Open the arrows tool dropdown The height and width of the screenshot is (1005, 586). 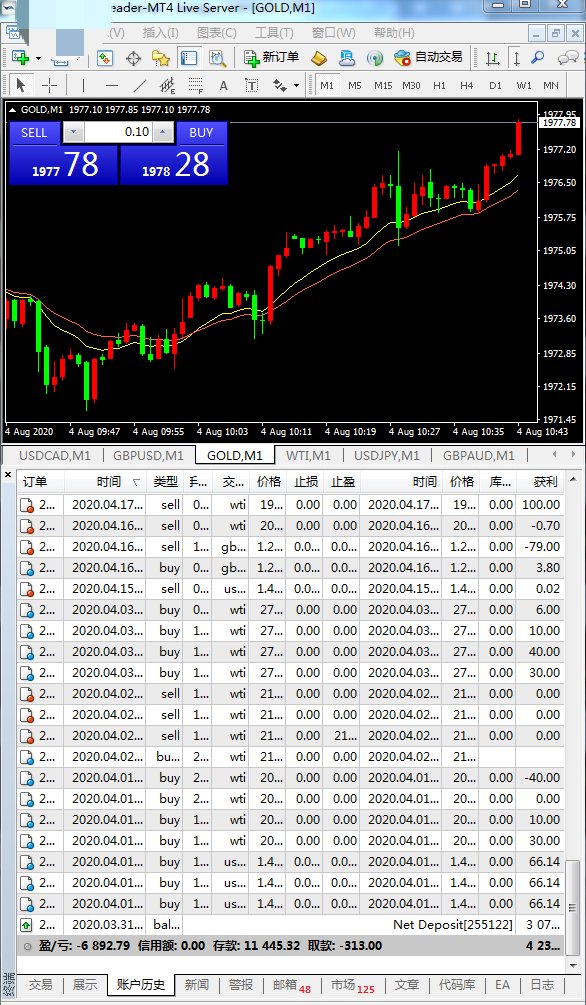pos(296,85)
